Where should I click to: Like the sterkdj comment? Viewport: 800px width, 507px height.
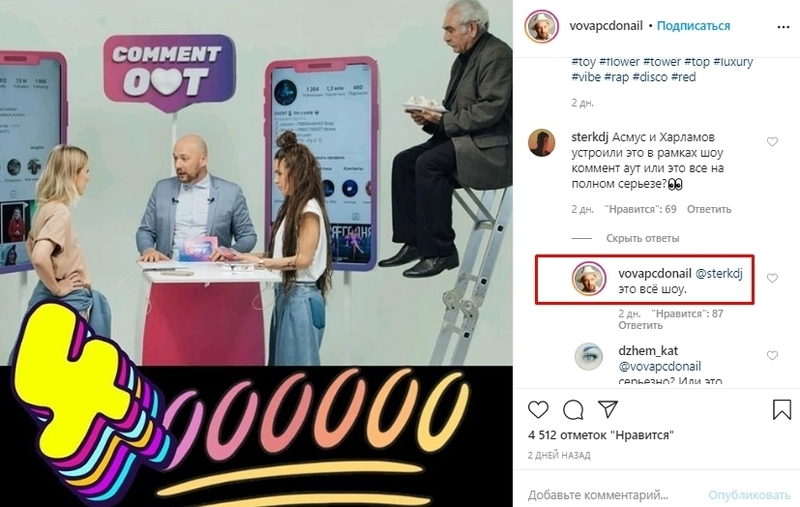[x=772, y=142]
